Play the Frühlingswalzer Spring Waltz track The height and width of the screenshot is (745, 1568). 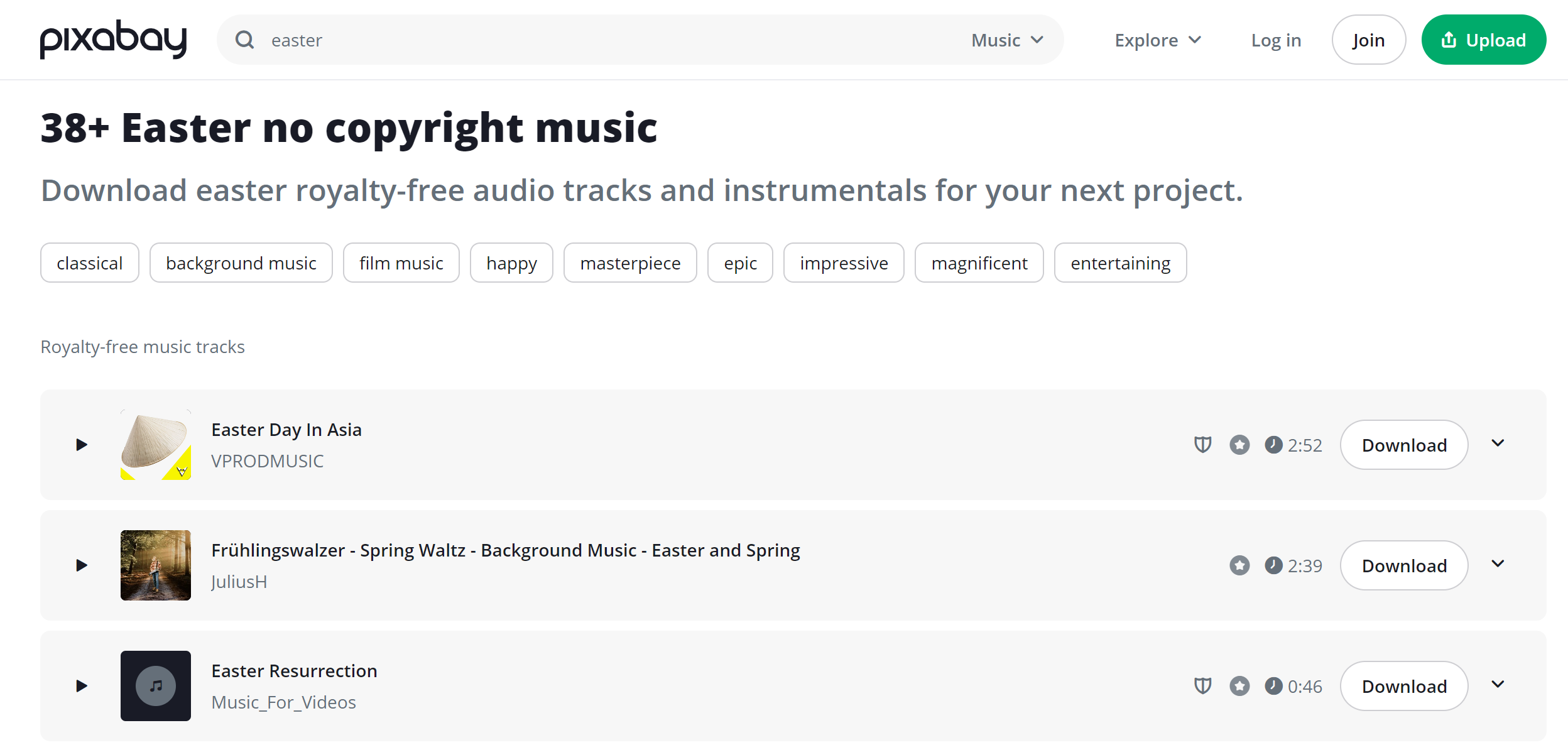tap(82, 565)
